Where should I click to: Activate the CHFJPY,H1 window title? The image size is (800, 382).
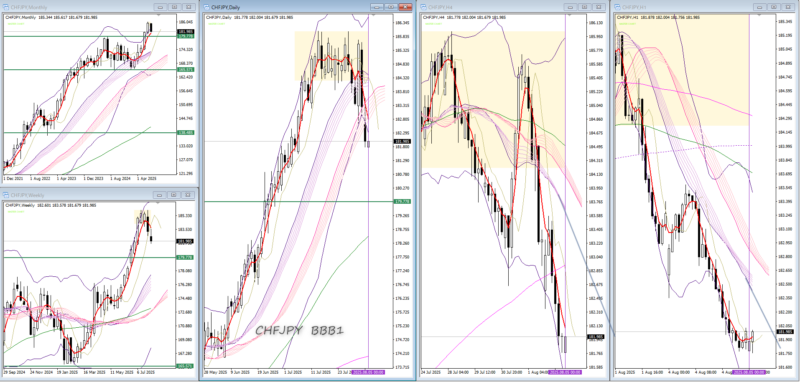pos(634,7)
